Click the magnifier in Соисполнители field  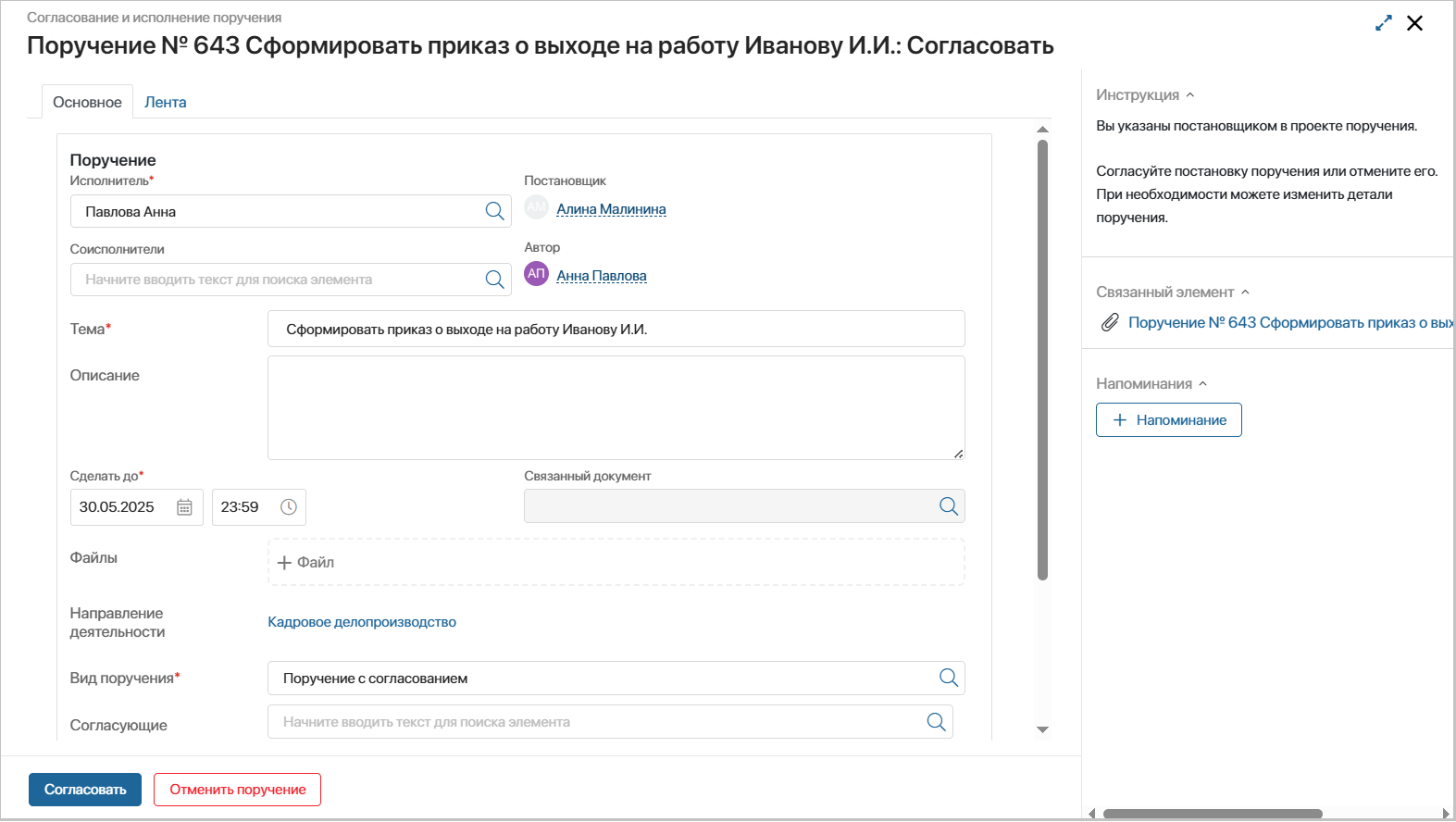[494, 280]
